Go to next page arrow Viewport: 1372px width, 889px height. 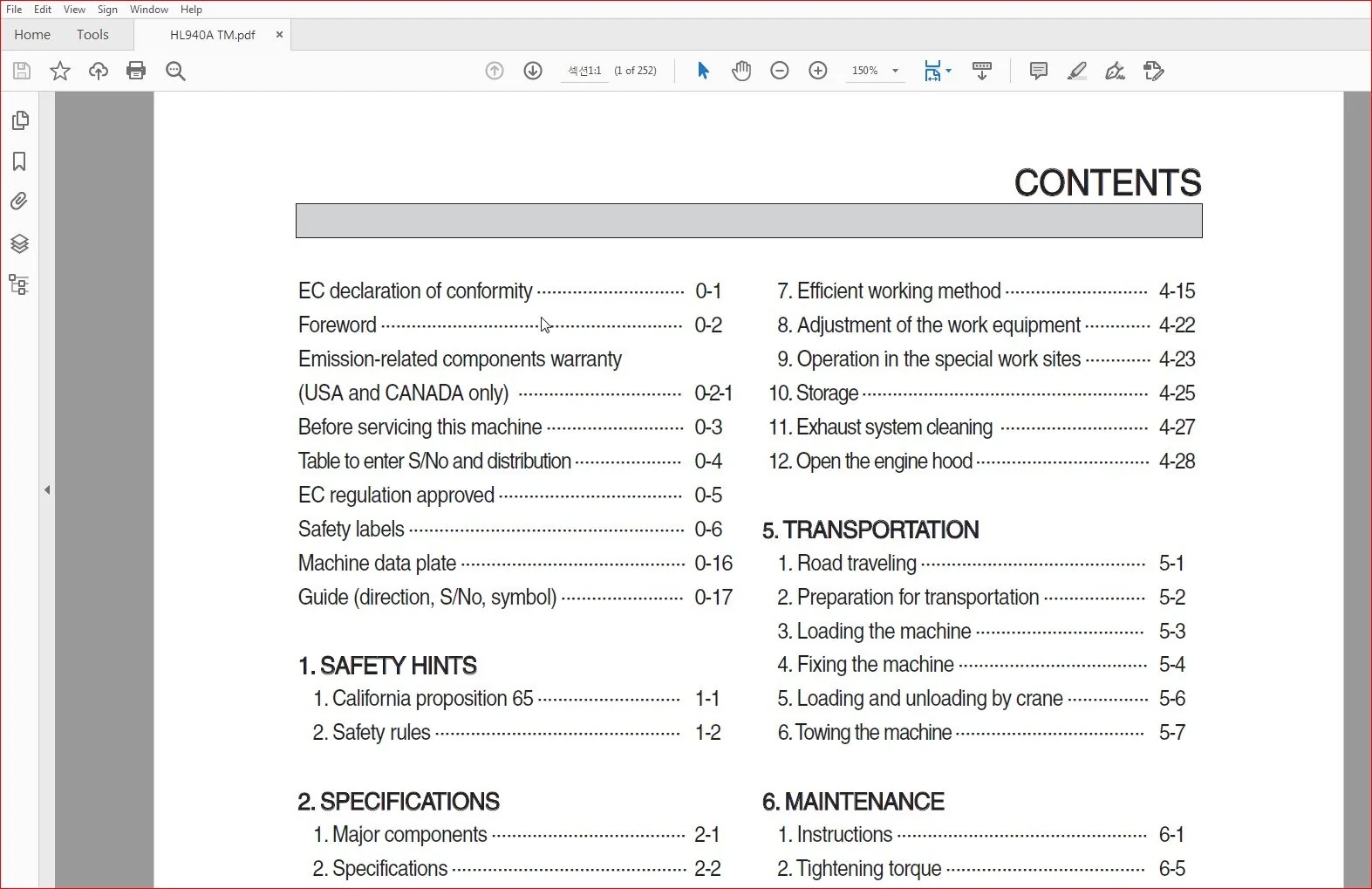pos(533,71)
